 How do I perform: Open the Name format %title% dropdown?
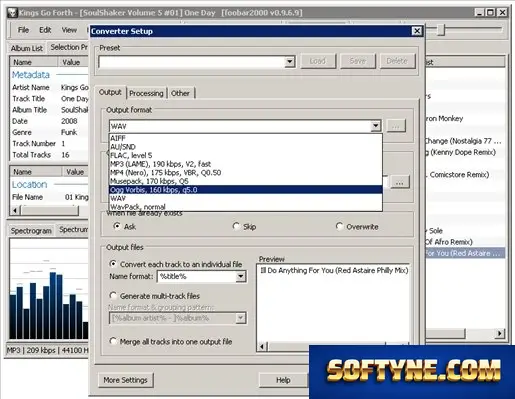(x=240, y=276)
